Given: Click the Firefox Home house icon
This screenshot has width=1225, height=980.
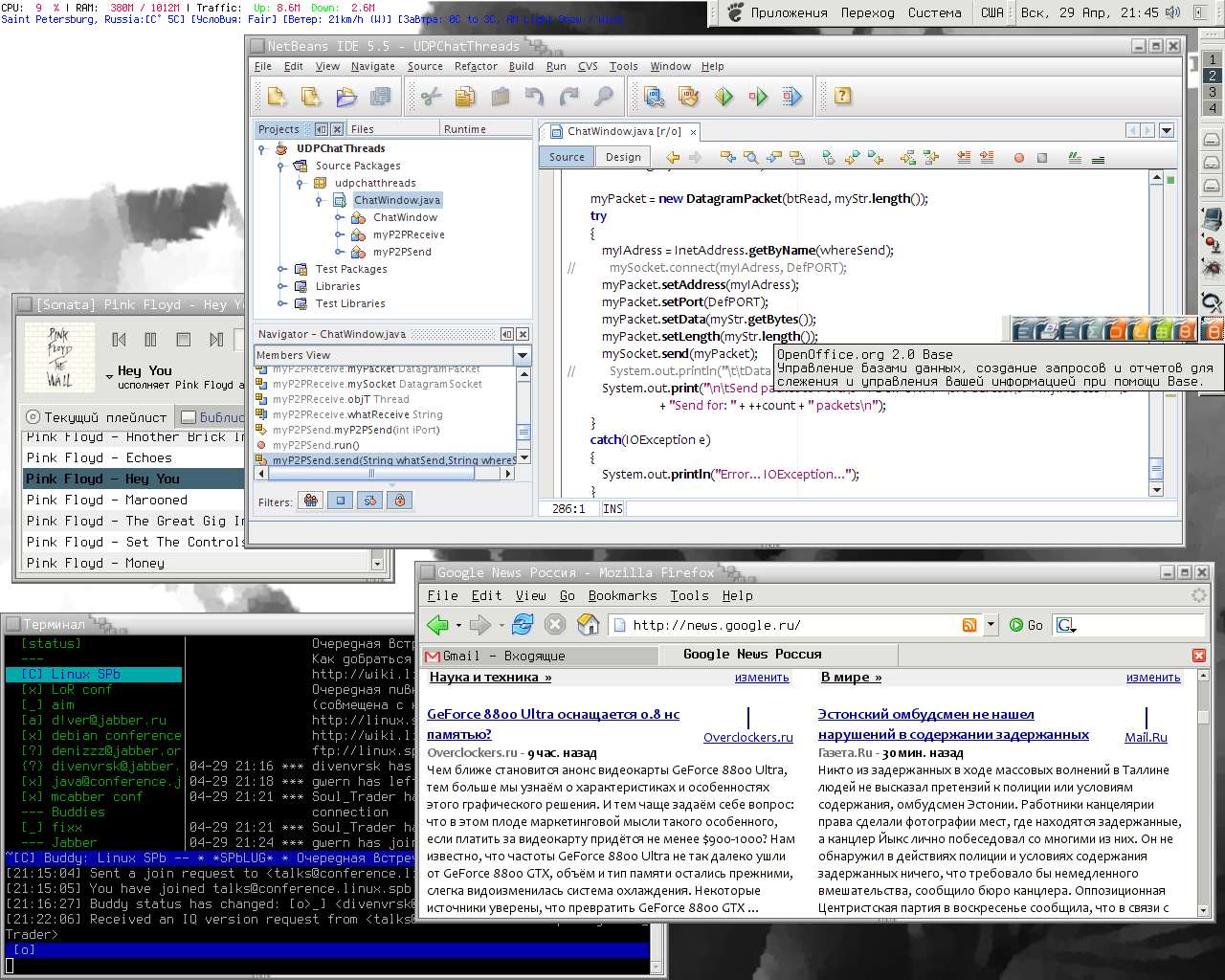Looking at the screenshot, I should (x=589, y=625).
